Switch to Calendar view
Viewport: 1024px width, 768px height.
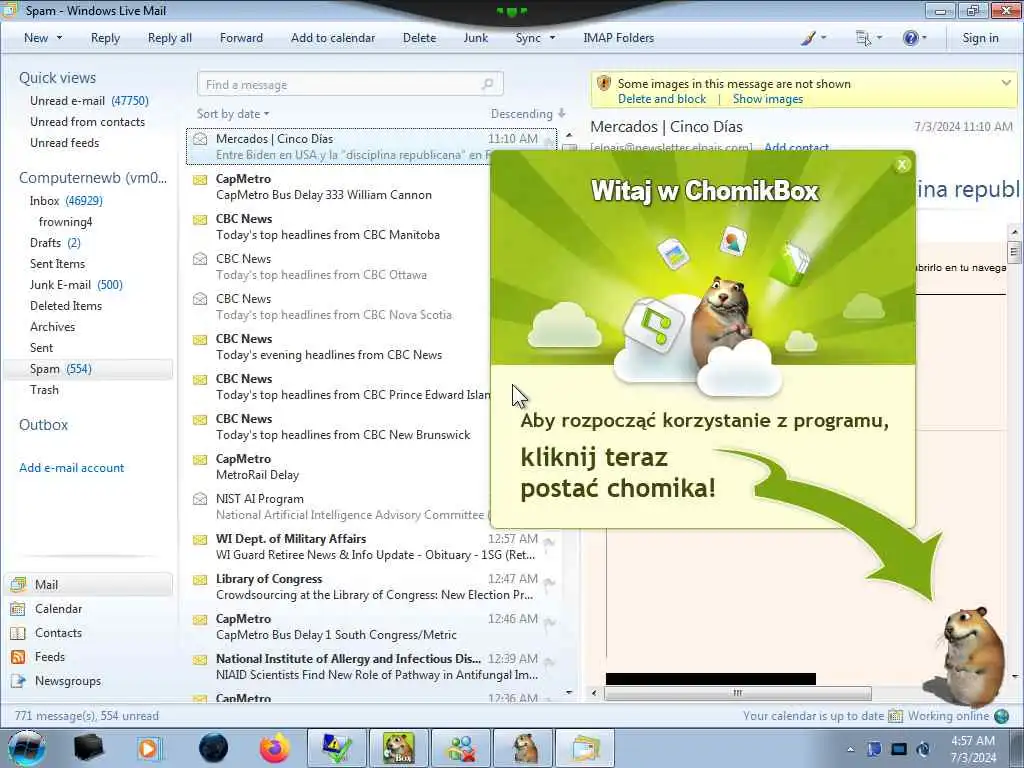click(x=58, y=609)
